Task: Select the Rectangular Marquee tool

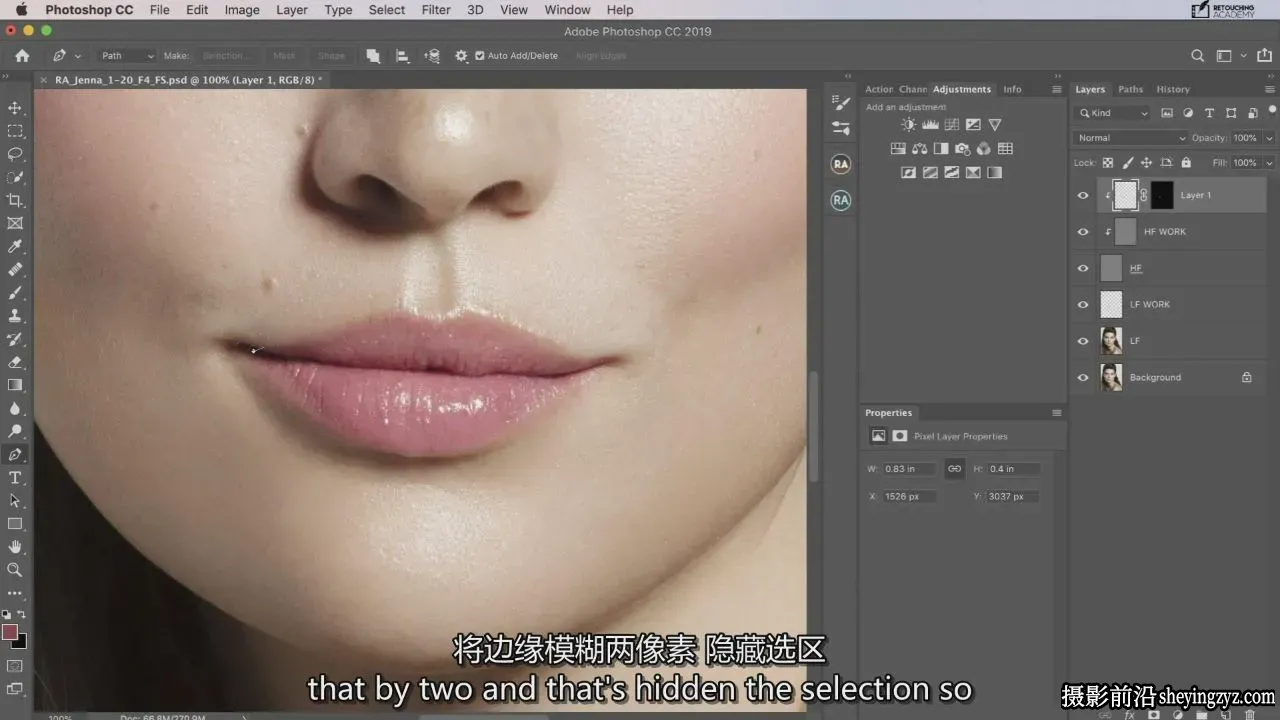Action: click(15, 131)
